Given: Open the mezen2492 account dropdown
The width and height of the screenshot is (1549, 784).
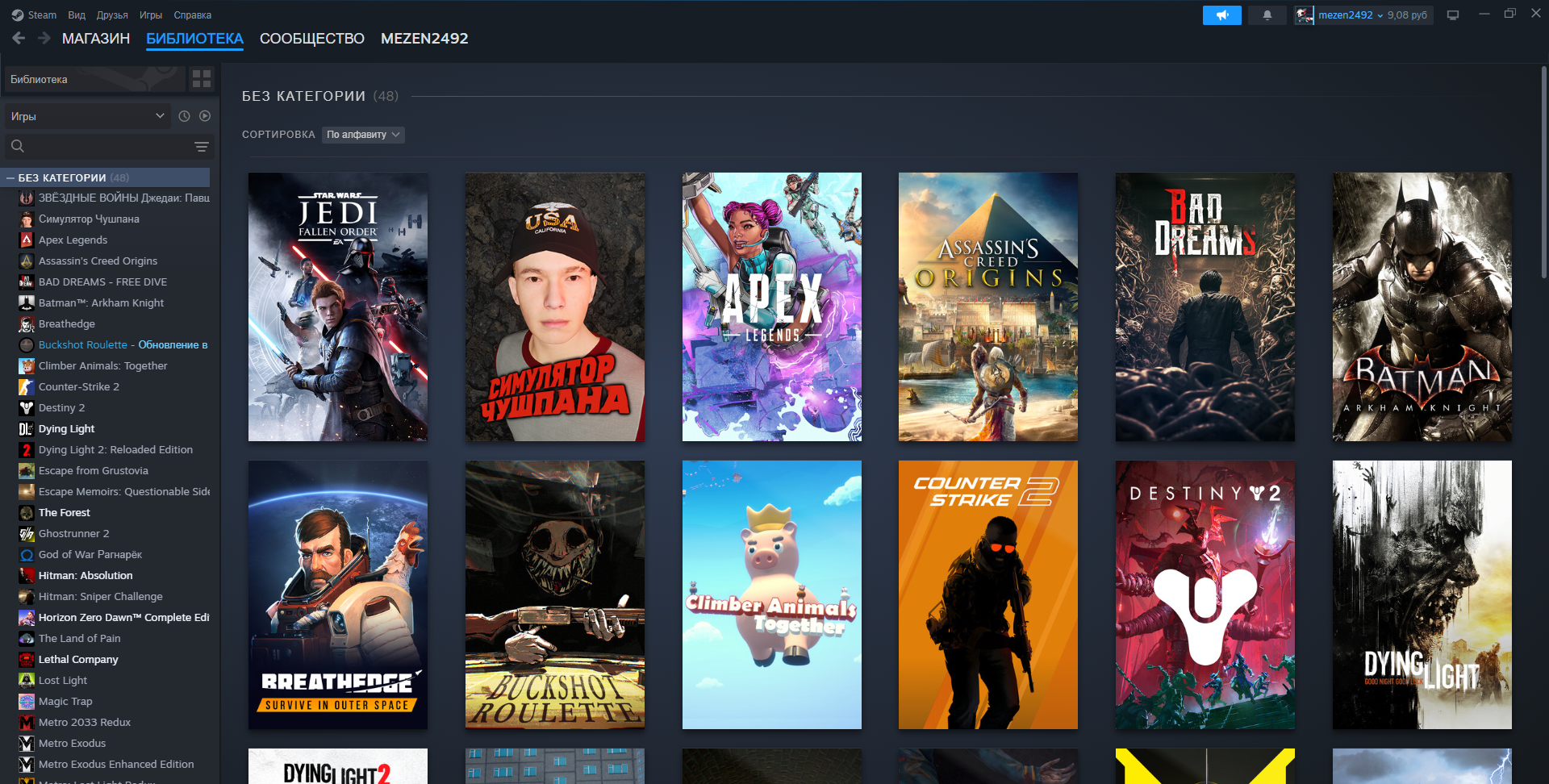Looking at the screenshot, I should click(x=1351, y=15).
